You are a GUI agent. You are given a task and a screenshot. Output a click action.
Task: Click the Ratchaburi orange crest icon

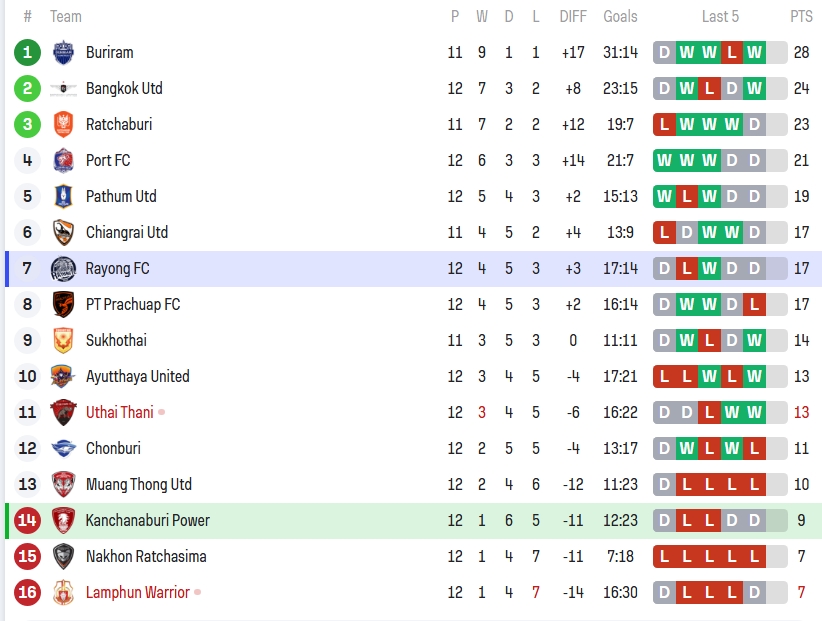point(63,124)
